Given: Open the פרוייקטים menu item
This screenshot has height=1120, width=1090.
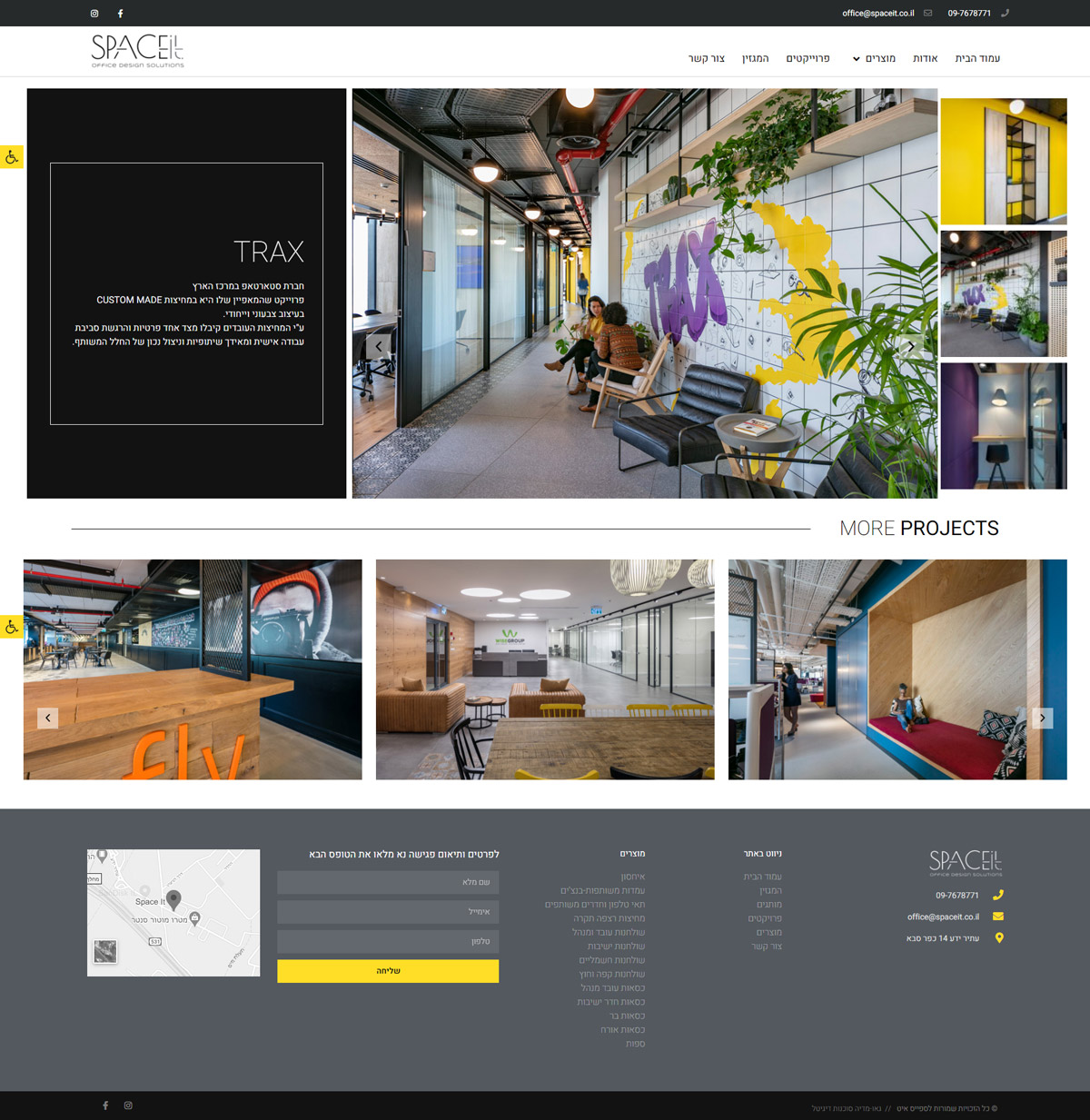Looking at the screenshot, I should click(808, 59).
